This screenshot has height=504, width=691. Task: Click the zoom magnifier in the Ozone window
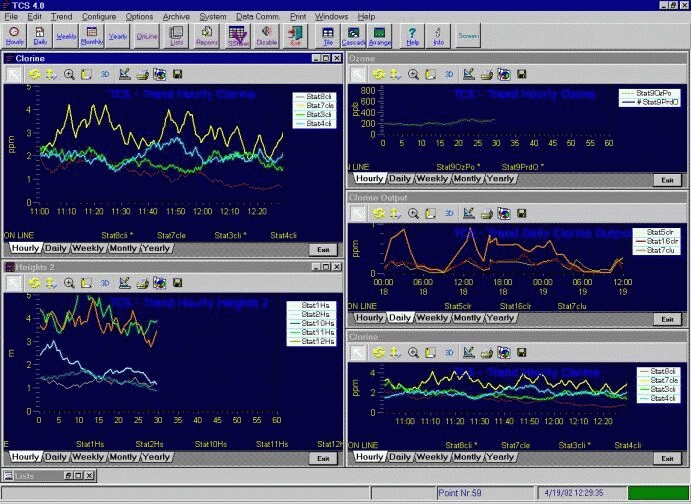click(x=413, y=74)
